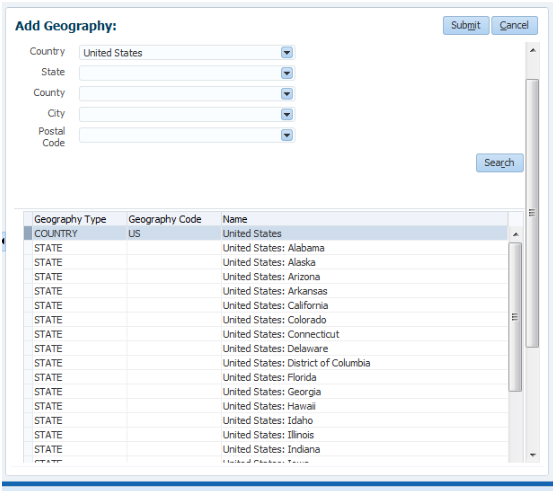Expand the State dropdown arrow
This screenshot has height=493, width=555.
(x=287, y=73)
